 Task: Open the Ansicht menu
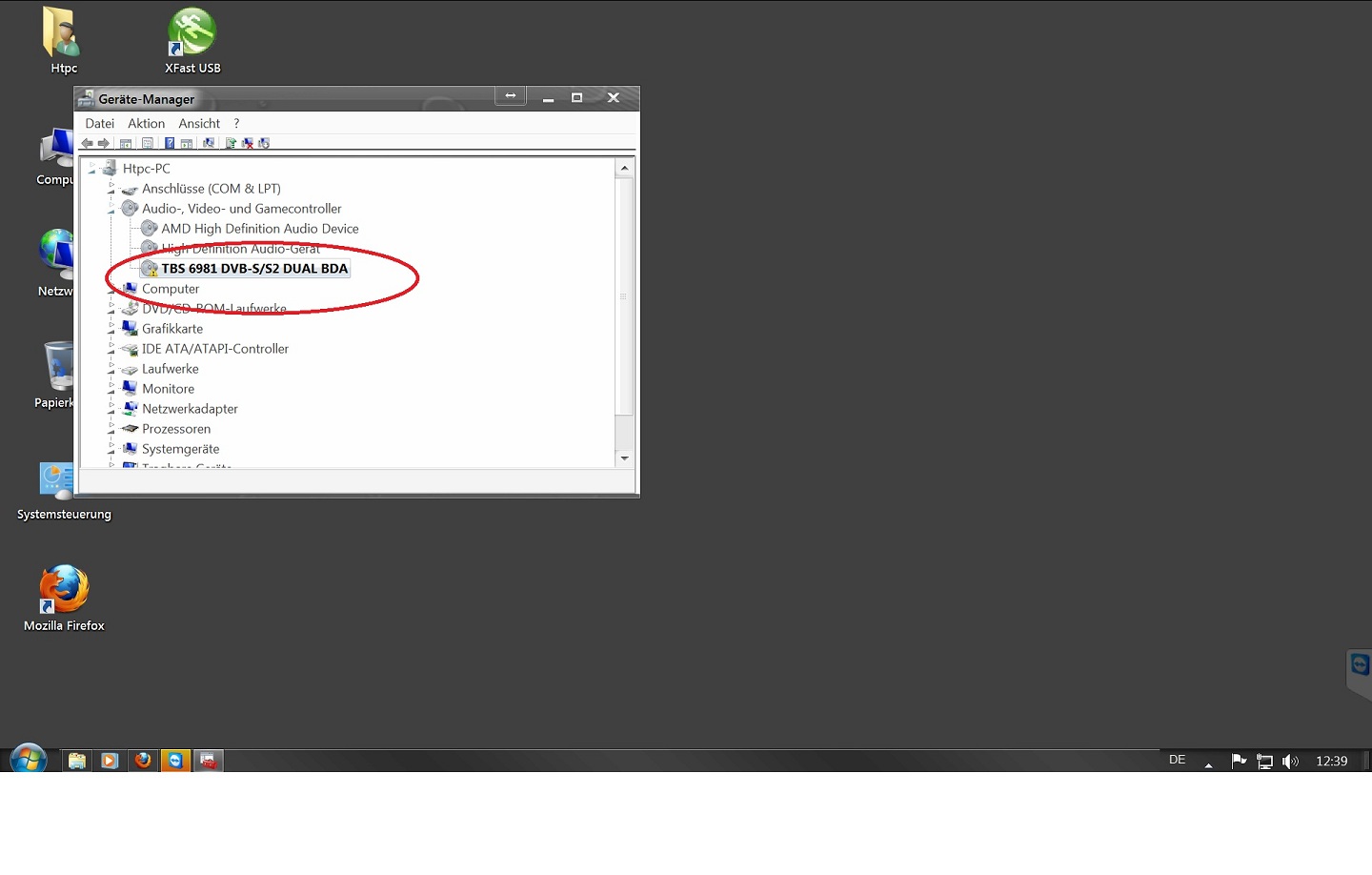tap(199, 123)
